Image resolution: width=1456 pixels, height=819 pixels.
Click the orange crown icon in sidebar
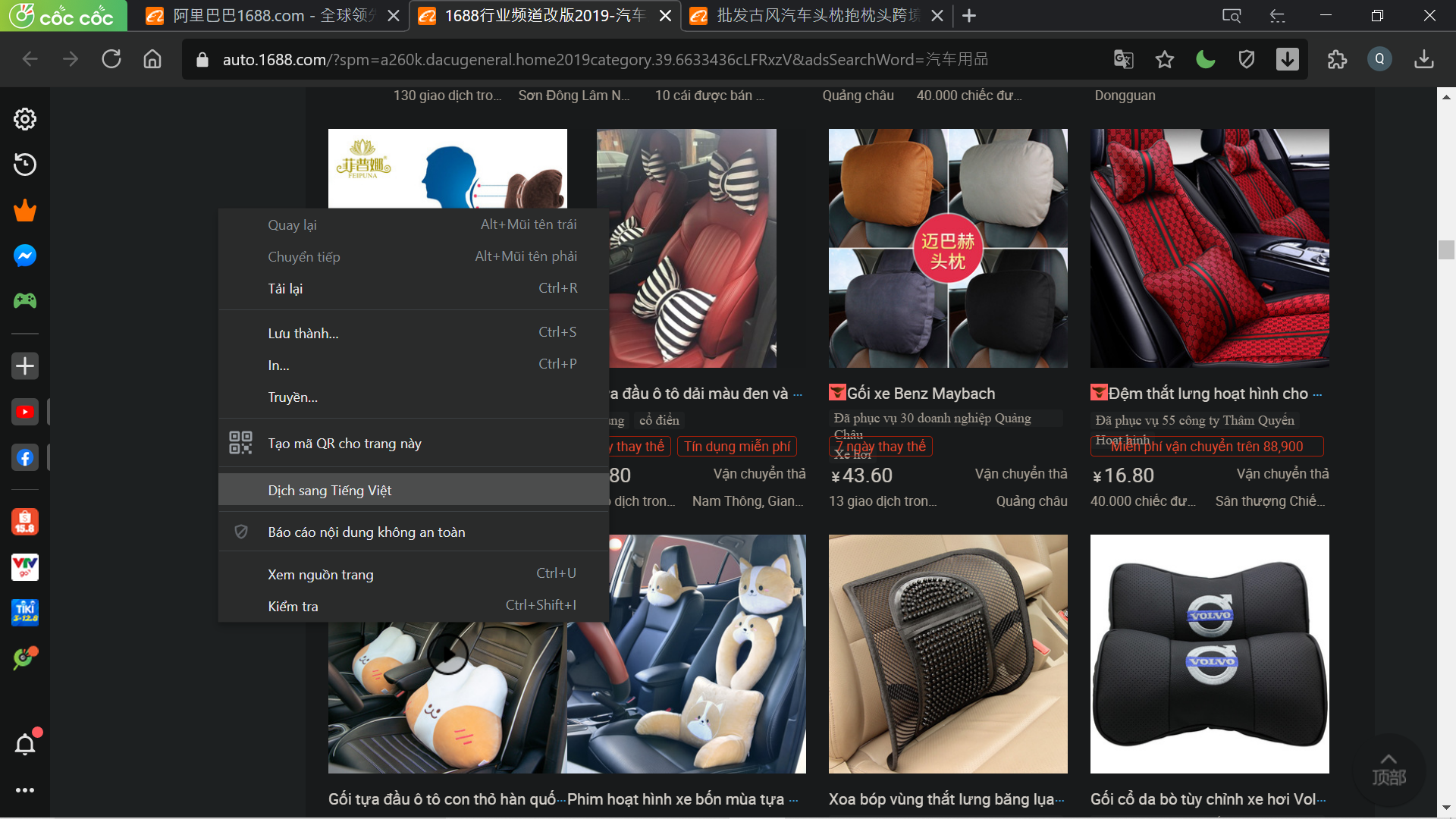pyautogui.click(x=25, y=210)
